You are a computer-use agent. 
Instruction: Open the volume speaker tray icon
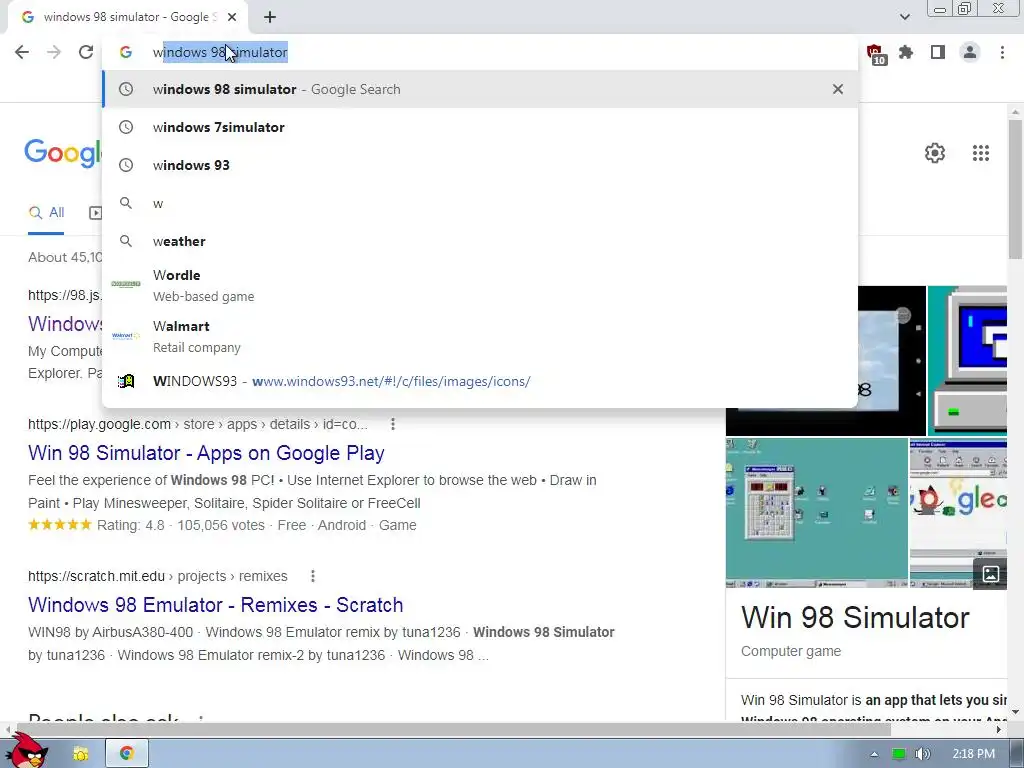coord(922,754)
